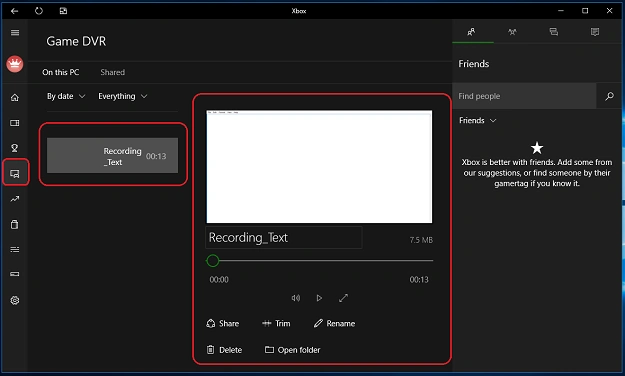Screen dimensions: 625x376
Task: Open My games sidebar icon
Action: coord(15,123)
